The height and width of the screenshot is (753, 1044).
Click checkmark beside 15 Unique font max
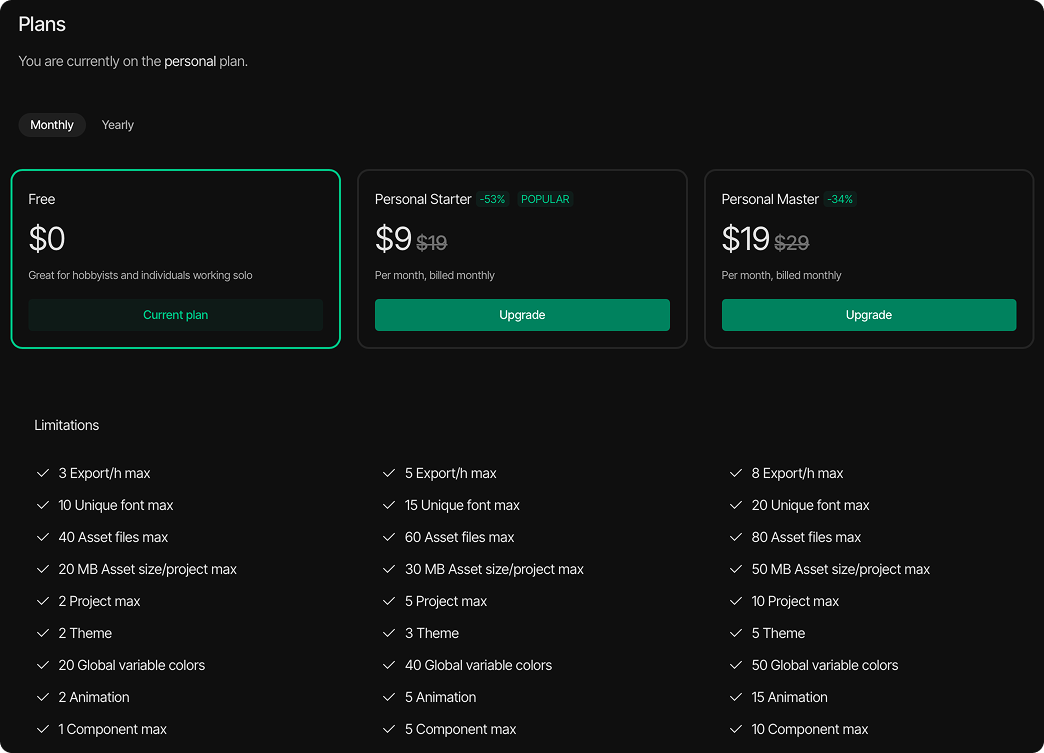(x=390, y=505)
